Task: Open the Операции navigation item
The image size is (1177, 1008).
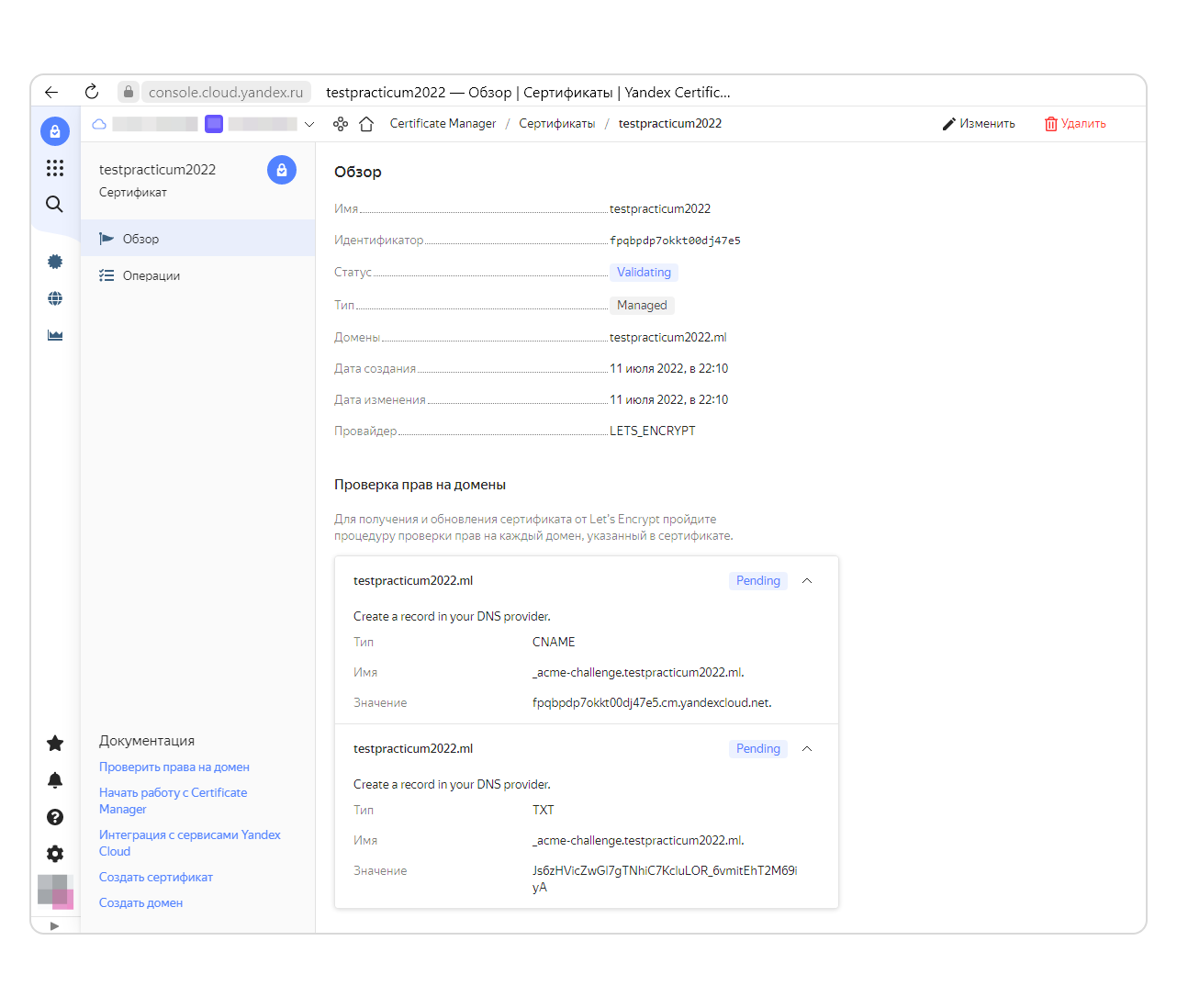Action: point(198,275)
